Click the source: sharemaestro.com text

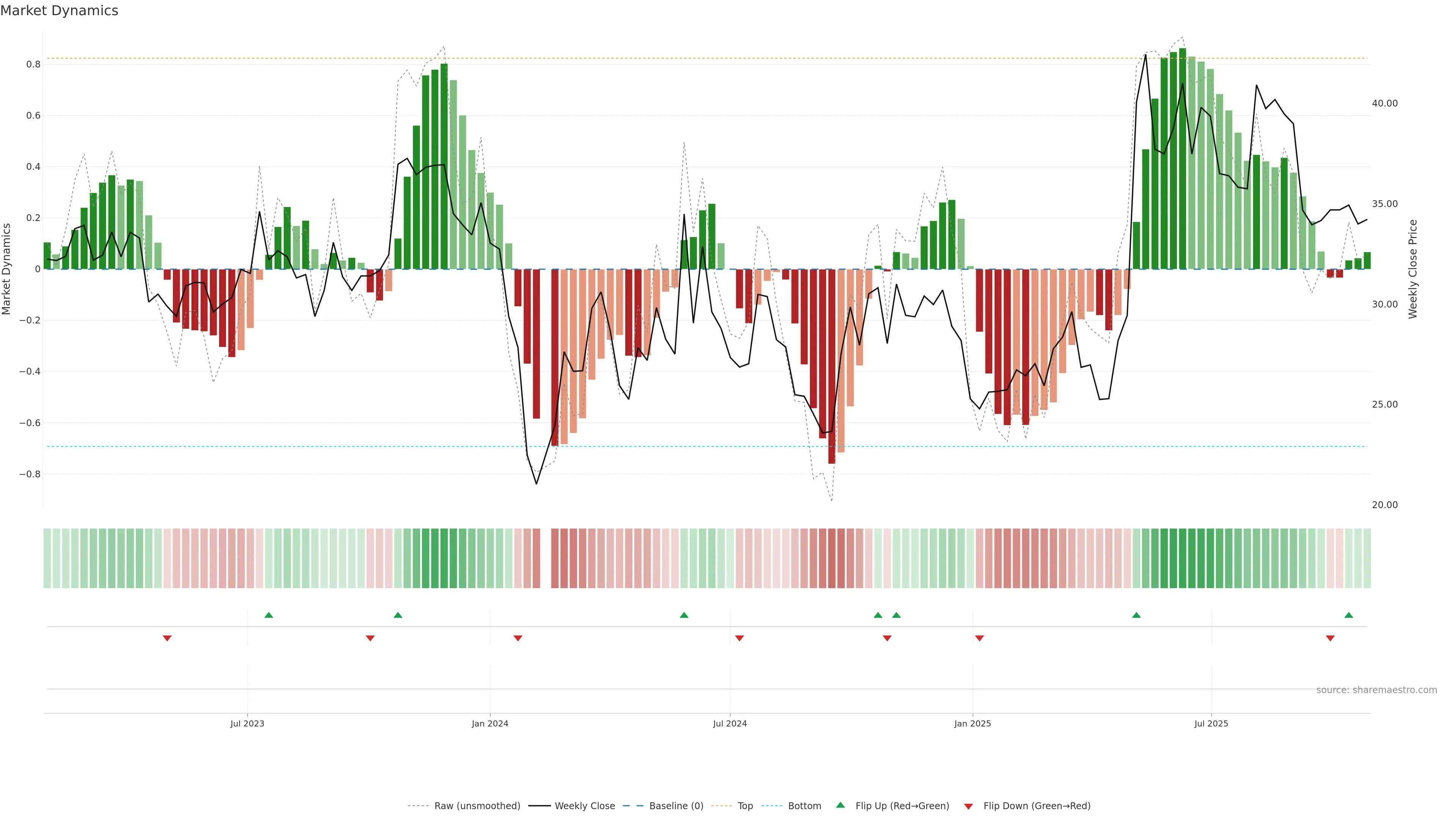(x=1376, y=690)
